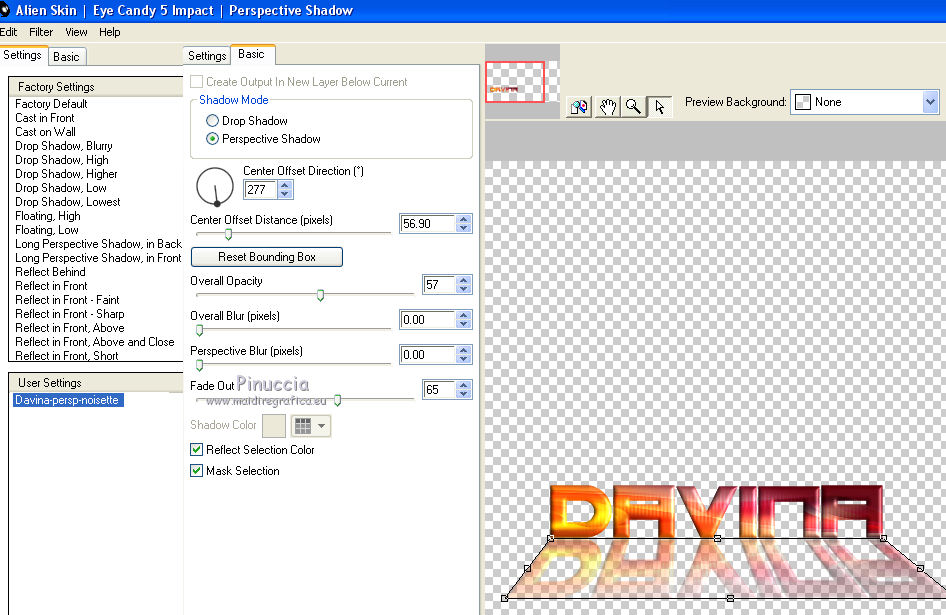
Task: Click Center Offset Direction input field
Action: point(261,190)
